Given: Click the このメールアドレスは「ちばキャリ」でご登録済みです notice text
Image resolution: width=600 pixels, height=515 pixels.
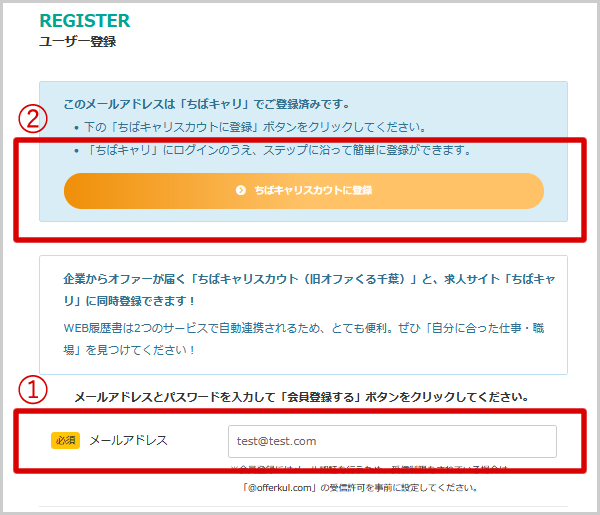Looking at the screenshot, I should tap(206, 104).
